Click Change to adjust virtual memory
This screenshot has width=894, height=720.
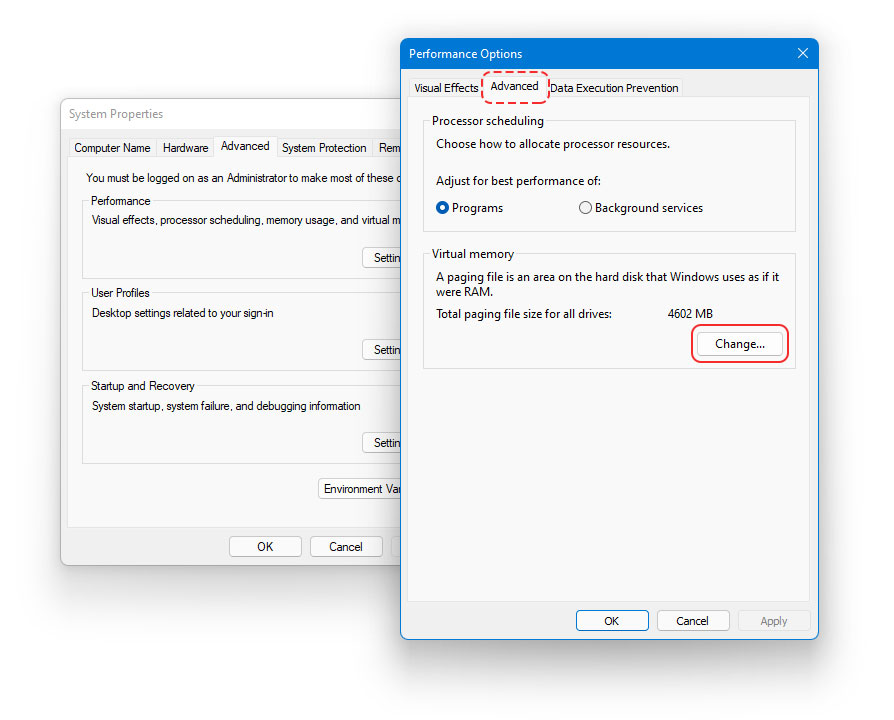tap(739, 343)
